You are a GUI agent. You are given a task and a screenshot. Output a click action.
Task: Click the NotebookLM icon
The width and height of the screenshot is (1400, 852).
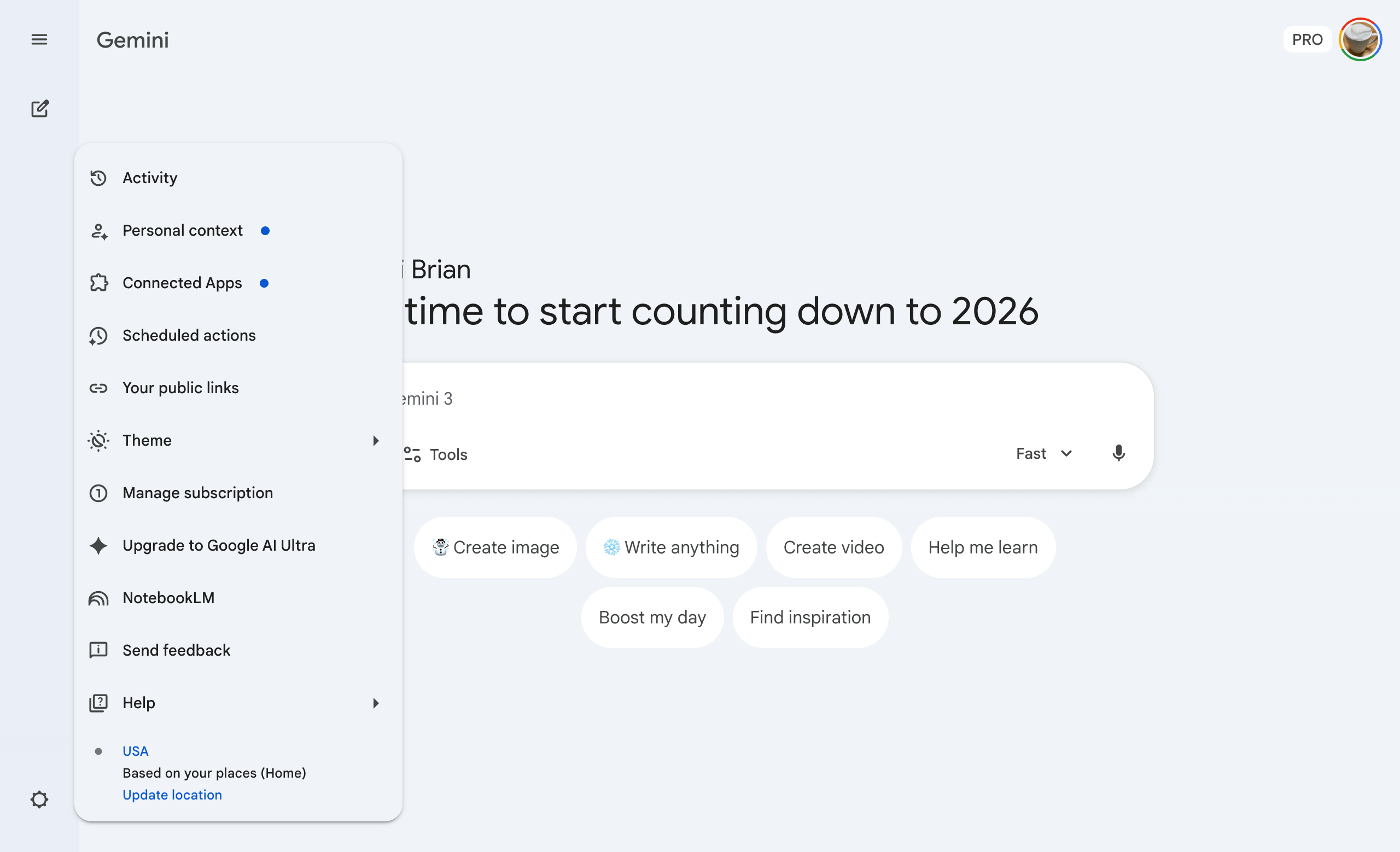(98, 598)
